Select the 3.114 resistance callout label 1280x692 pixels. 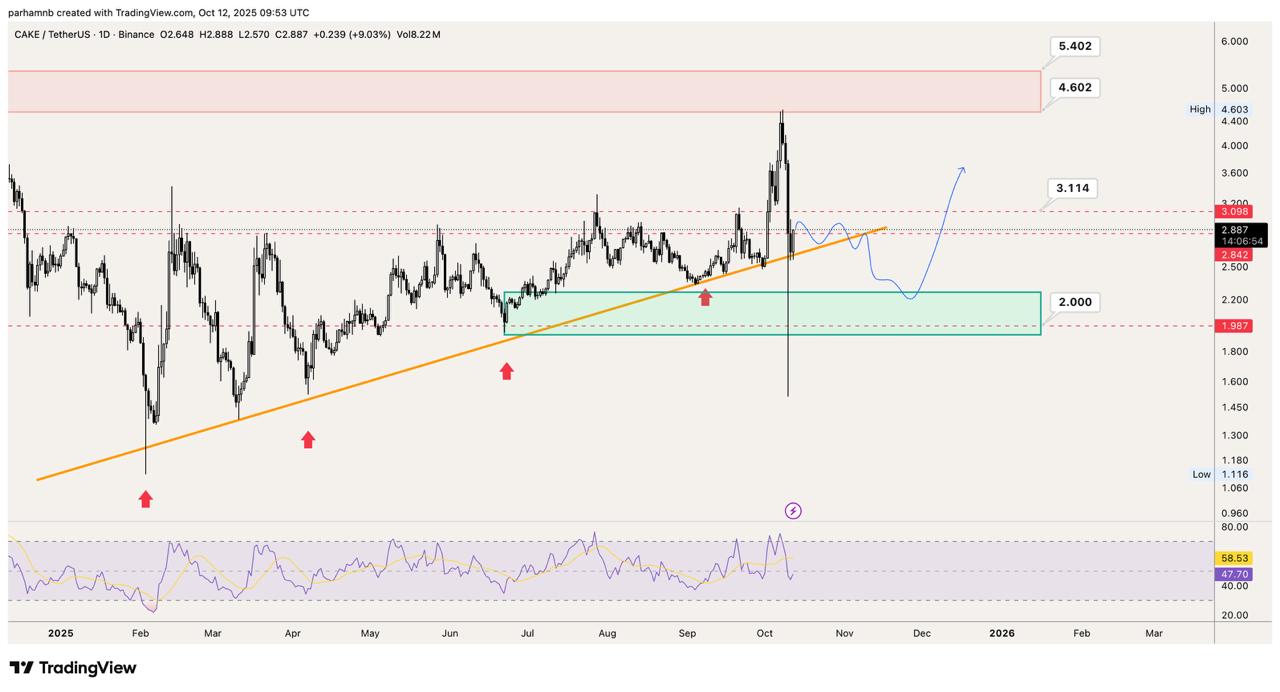[1072, 188]
